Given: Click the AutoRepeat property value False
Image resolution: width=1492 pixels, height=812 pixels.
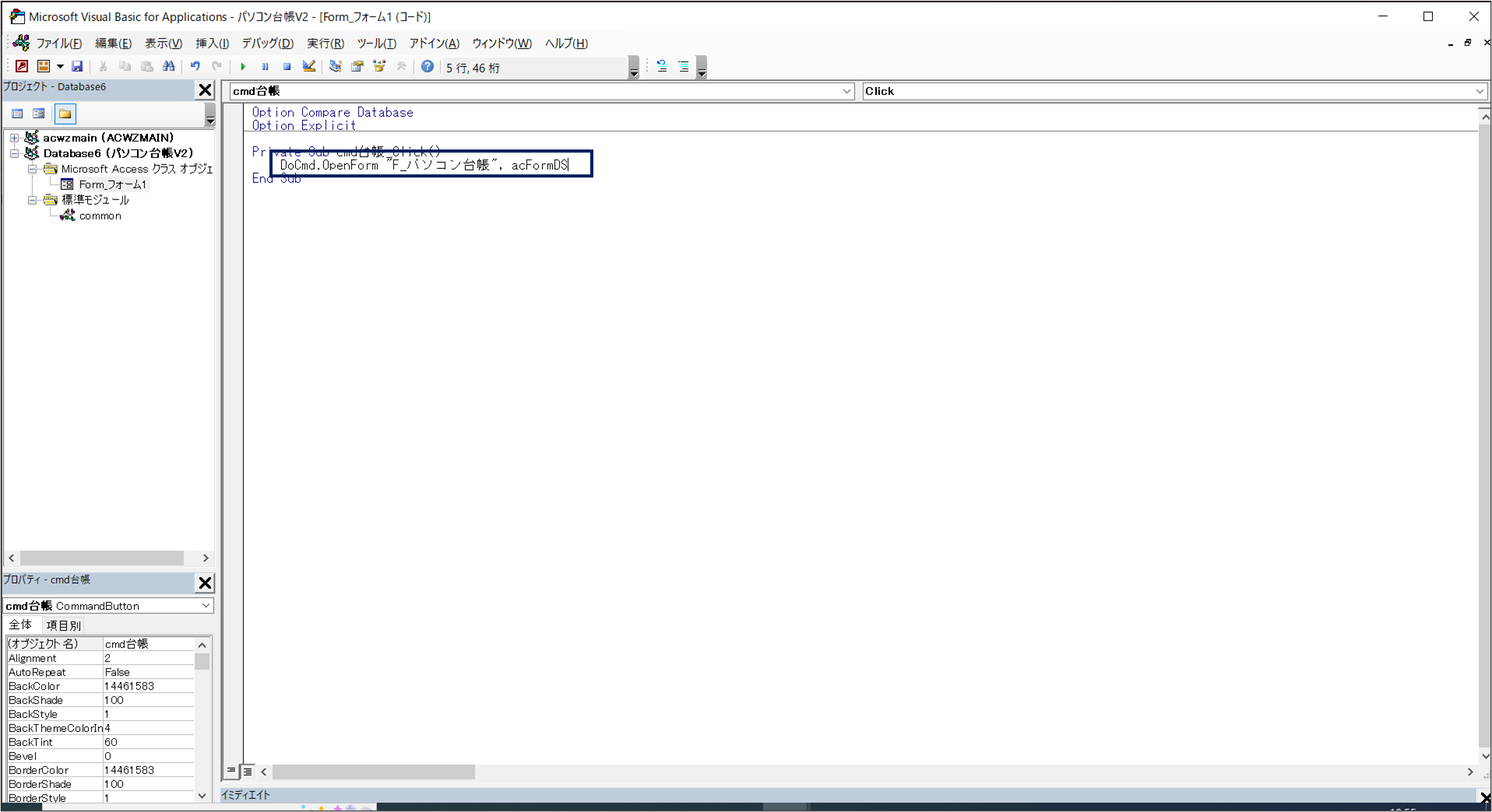Looking at the screenshot, I should pos(148,672).
